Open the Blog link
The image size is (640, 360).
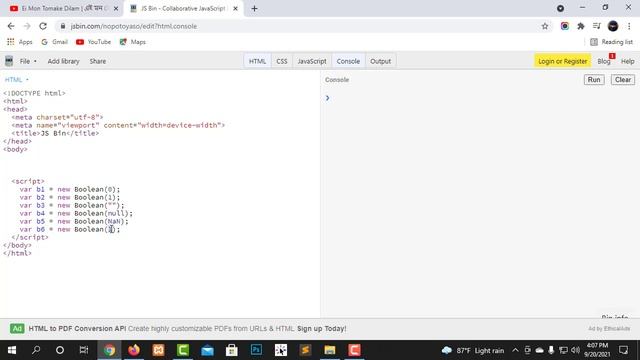(x=604, y=61)
